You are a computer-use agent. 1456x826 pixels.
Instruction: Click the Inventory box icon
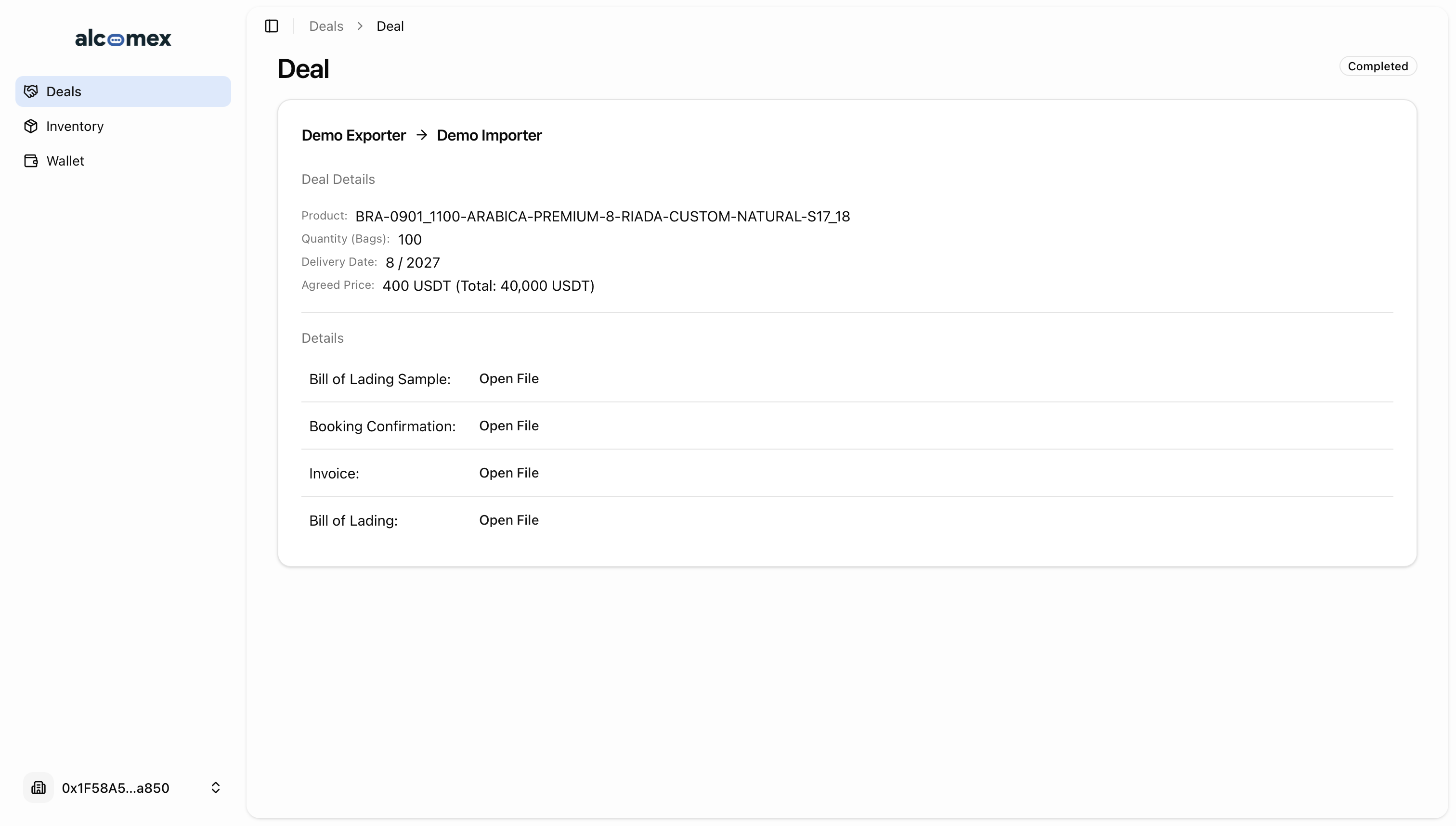(x=31, y=126)
